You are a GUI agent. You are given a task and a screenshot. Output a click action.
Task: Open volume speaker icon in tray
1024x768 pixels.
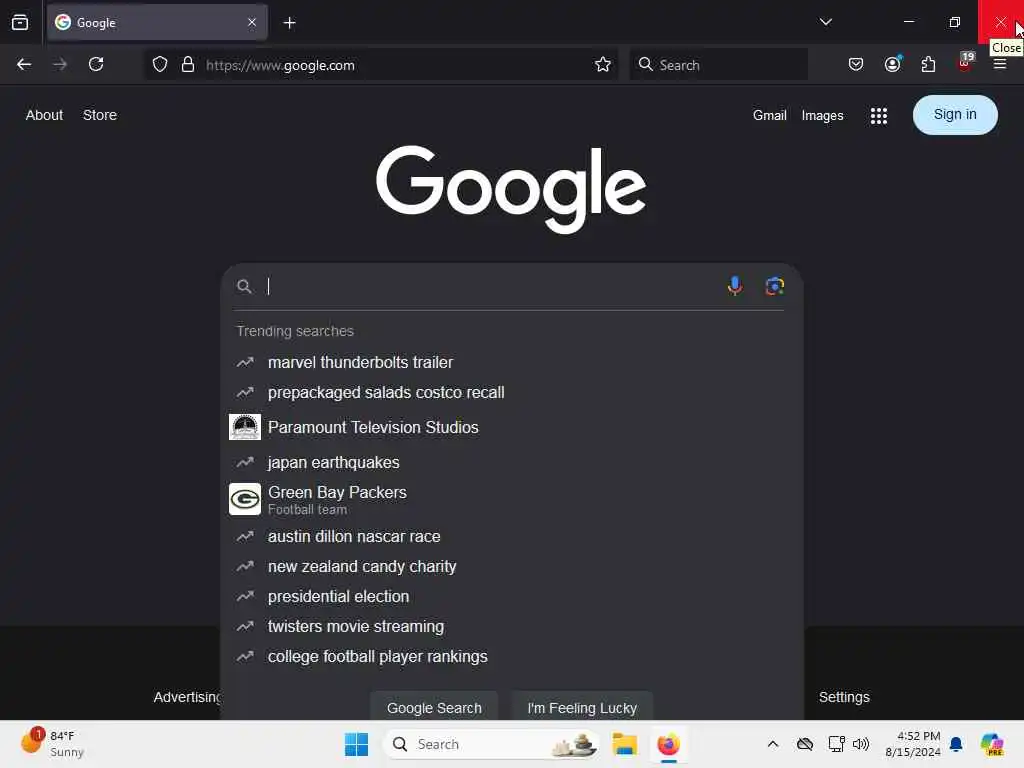[x=861, y=744]
